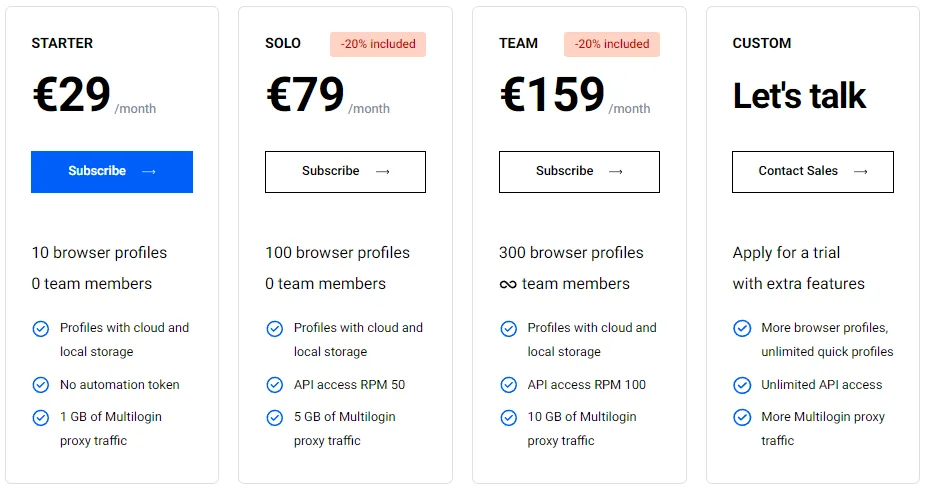Image resolution: width=925 pixels, height=487 pixels.
Task: Click check icon beside More Multilogin proxy traffic
Action: 742,417
